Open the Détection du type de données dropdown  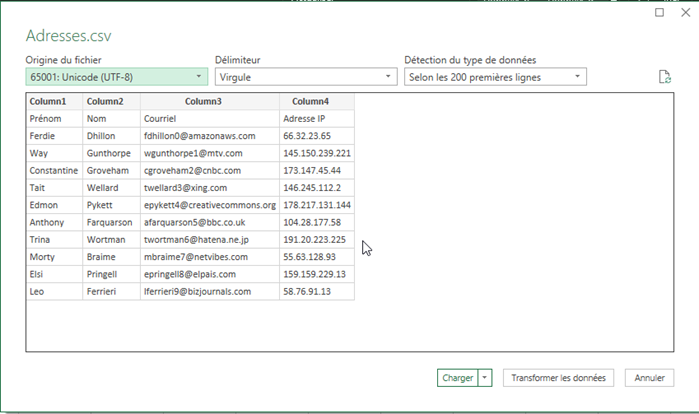(x=495, y=77)
